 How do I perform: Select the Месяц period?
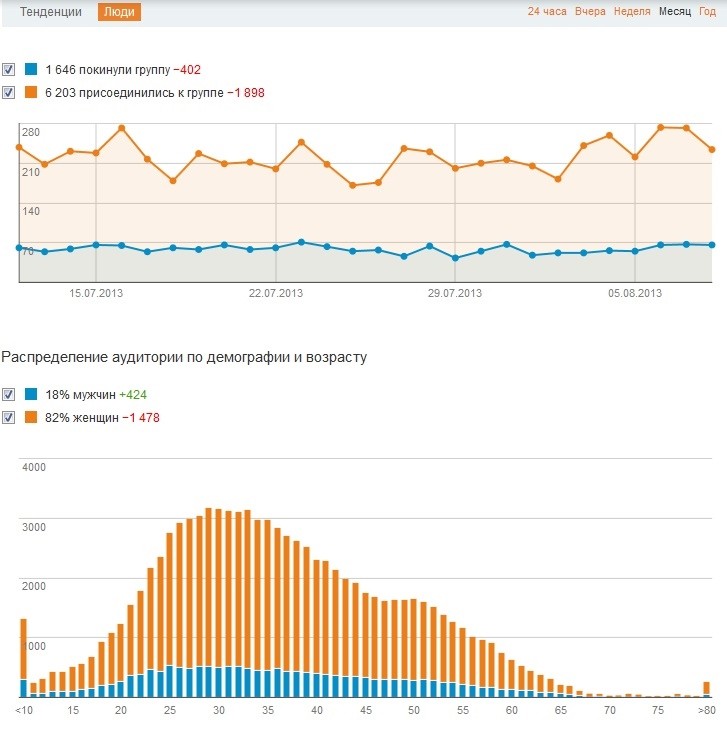point(674,12)
